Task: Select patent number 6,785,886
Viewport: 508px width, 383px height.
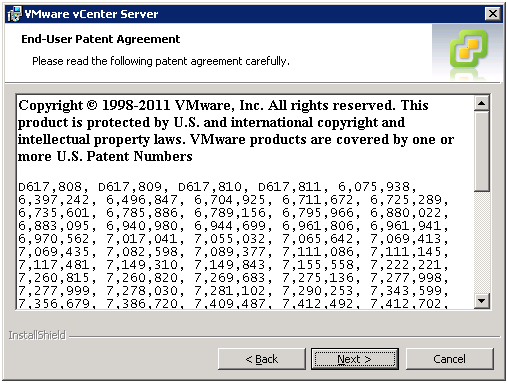Action: [142, 213]
